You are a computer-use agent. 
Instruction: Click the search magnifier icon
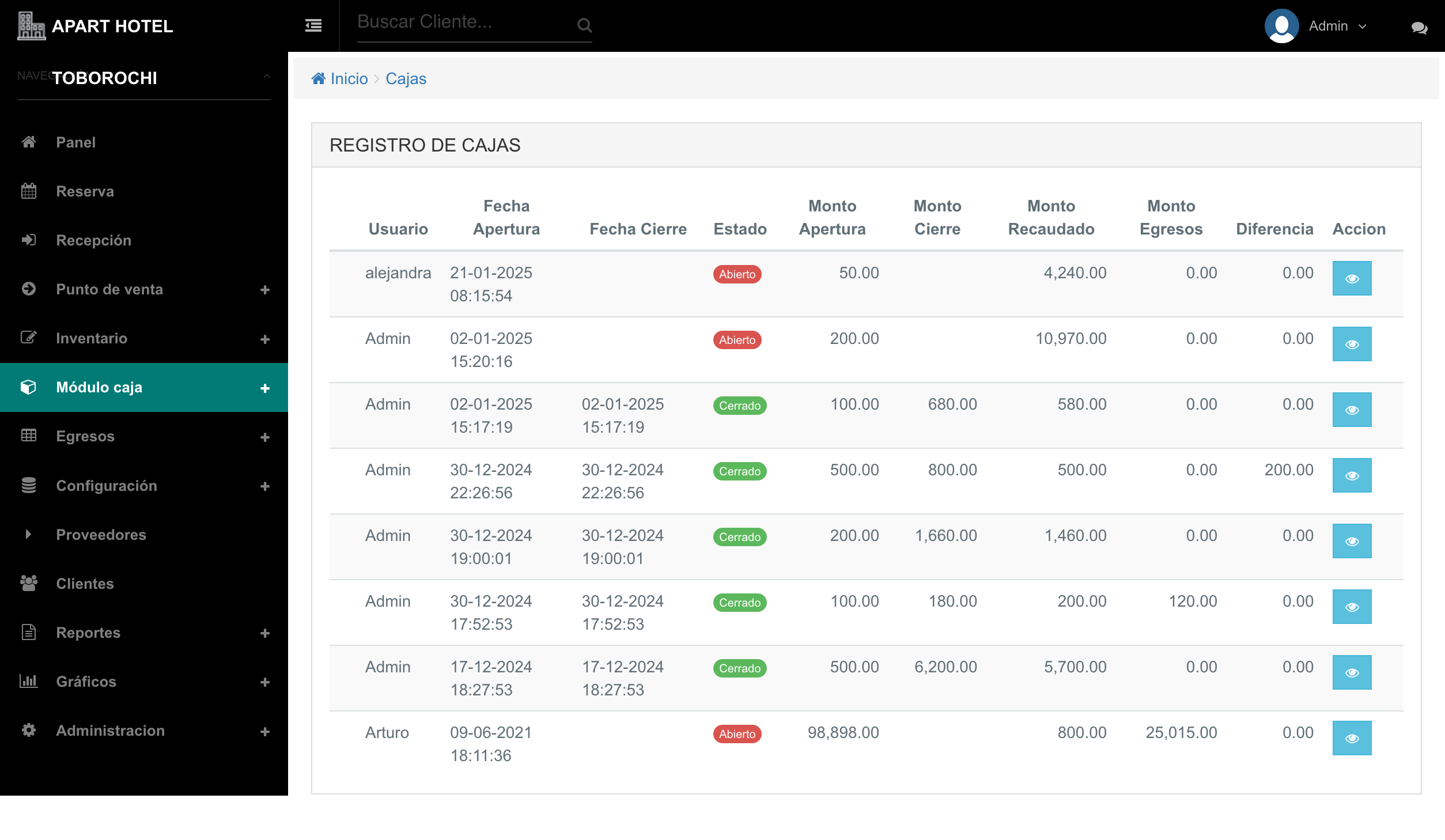(584, 25)
